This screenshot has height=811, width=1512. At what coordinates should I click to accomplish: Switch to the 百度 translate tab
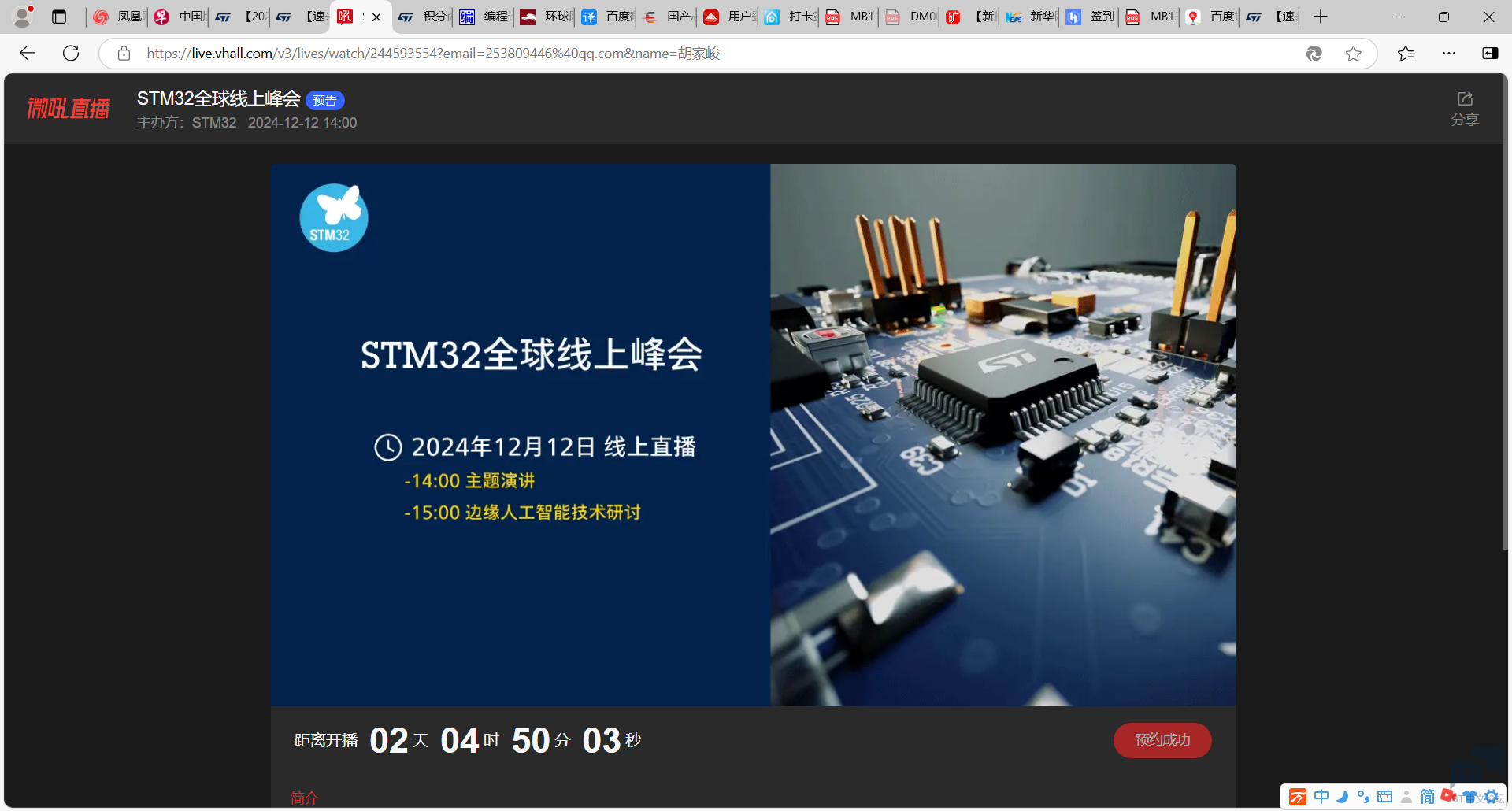click(607, 17)
